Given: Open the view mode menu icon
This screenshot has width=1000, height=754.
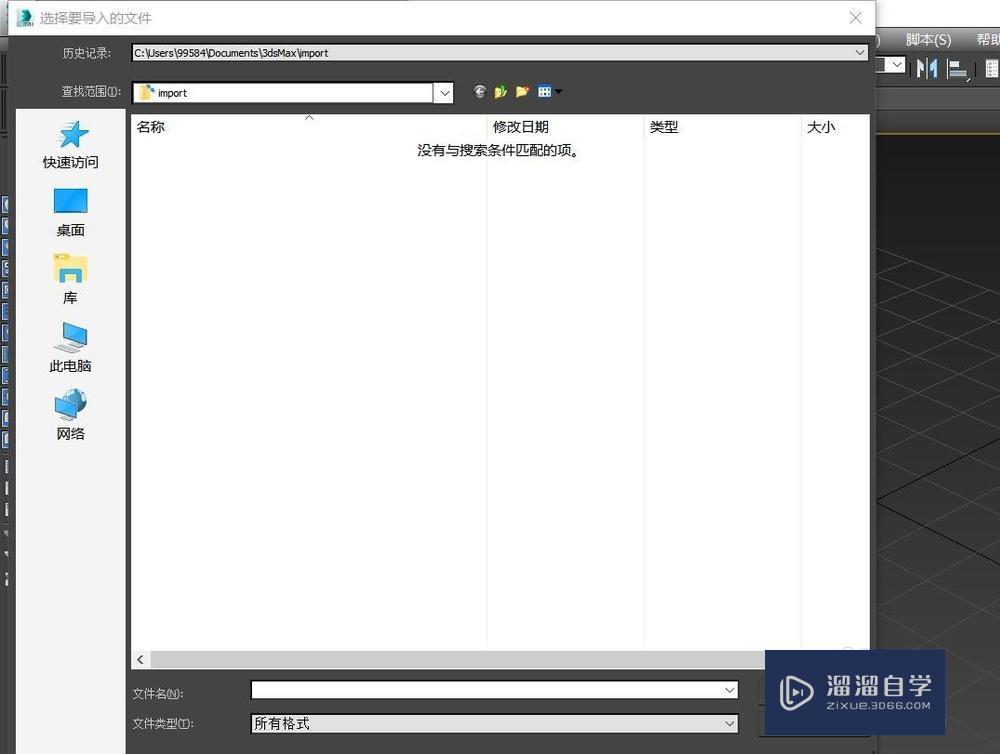Looking at the screenshot, I should pyautogui.click(x=546, y=91).
